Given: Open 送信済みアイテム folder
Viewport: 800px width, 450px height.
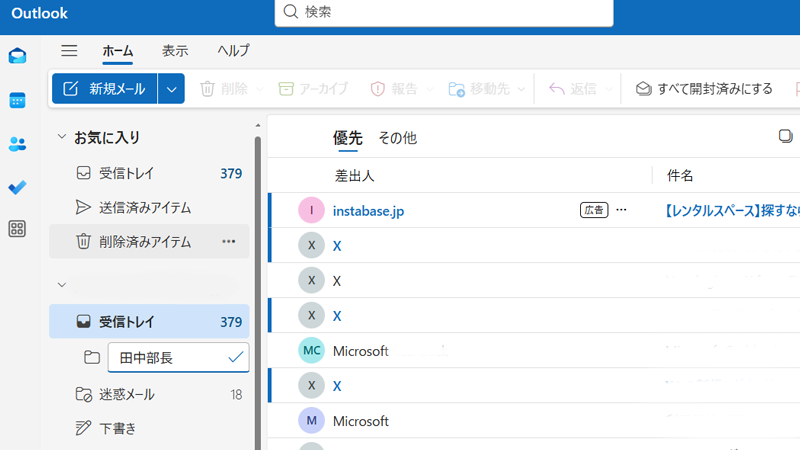Looking at the screenshot, I should click(149, 207).
